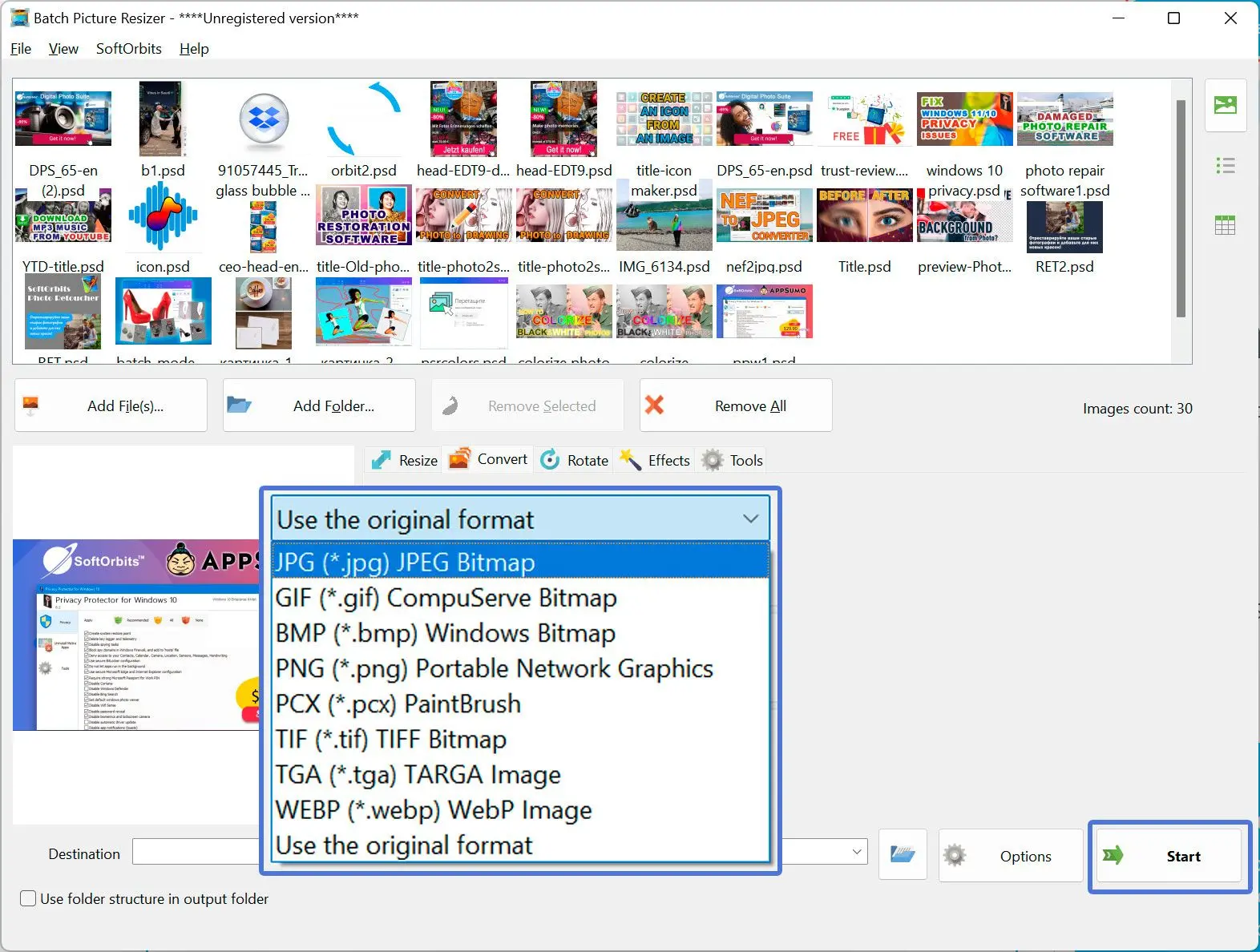The image size is (1260, 952).
Task: Open the Help menu
Action: point(194,49)
